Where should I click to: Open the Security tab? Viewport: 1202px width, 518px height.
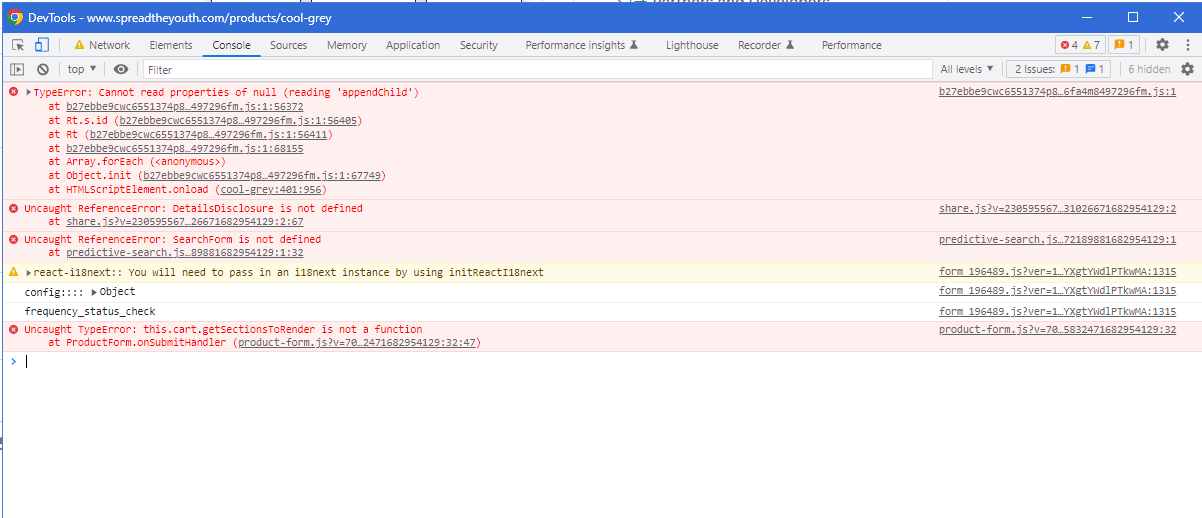[x=479, y=45]
